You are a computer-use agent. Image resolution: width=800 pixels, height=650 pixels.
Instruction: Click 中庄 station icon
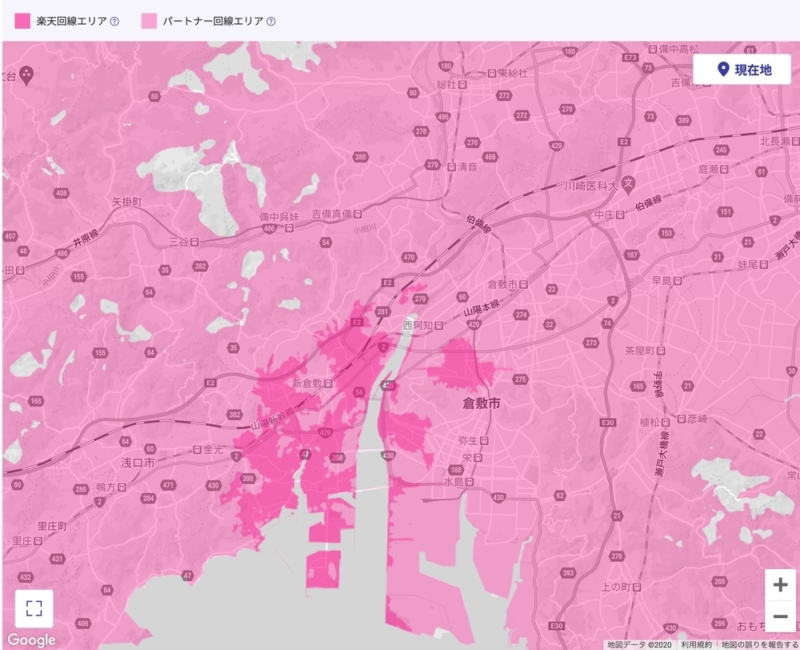620,215
